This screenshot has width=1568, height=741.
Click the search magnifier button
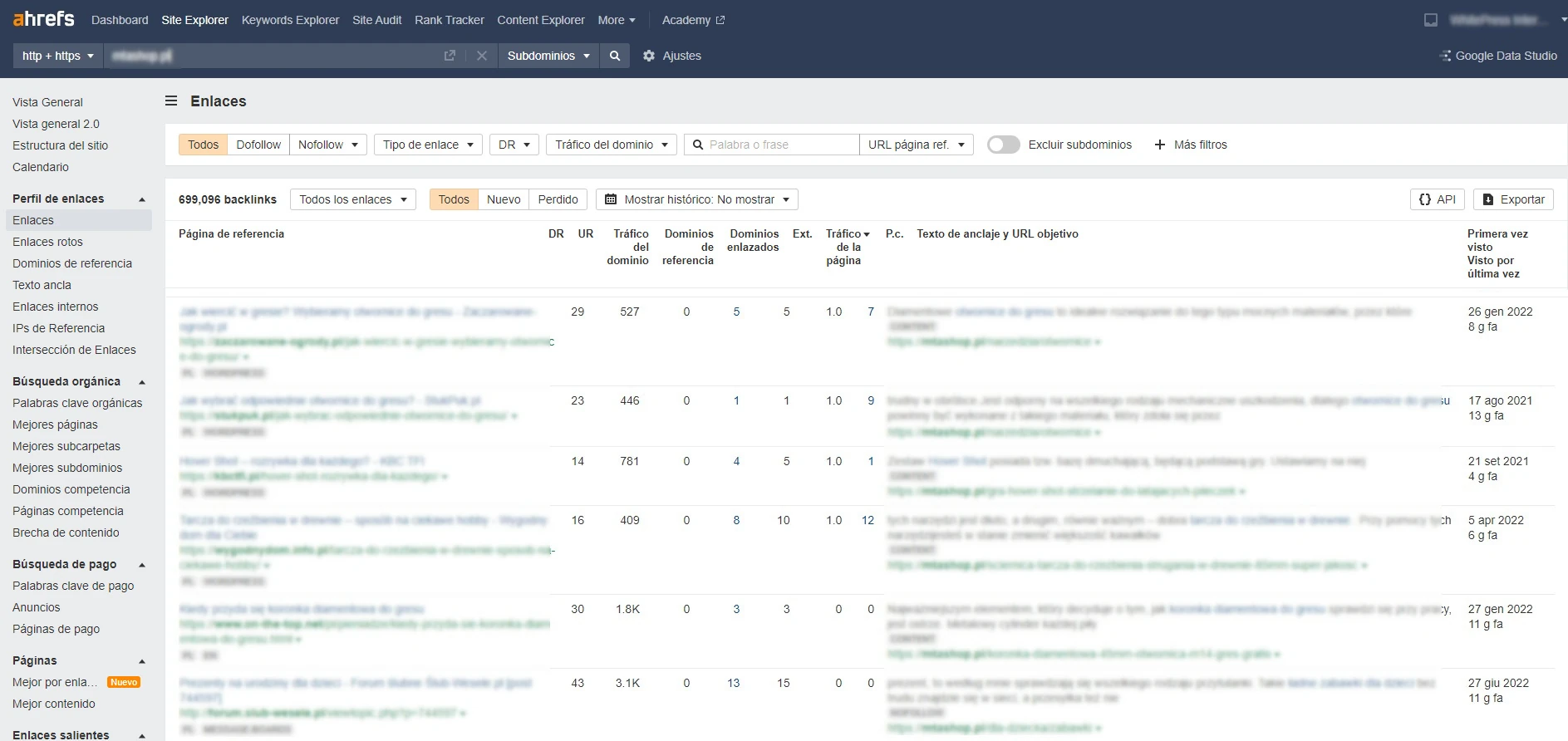[x=615, y=56]
